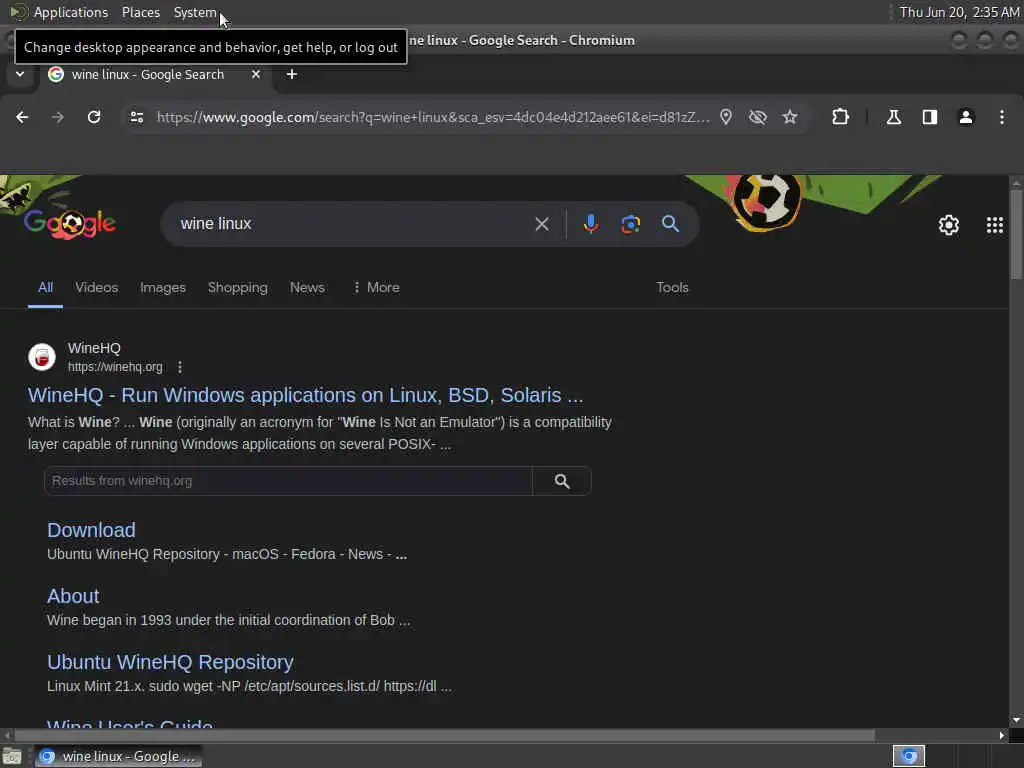Open the profile avatar icon
The width and height of the screenshot is (1024, 768).
pos(966,117)
